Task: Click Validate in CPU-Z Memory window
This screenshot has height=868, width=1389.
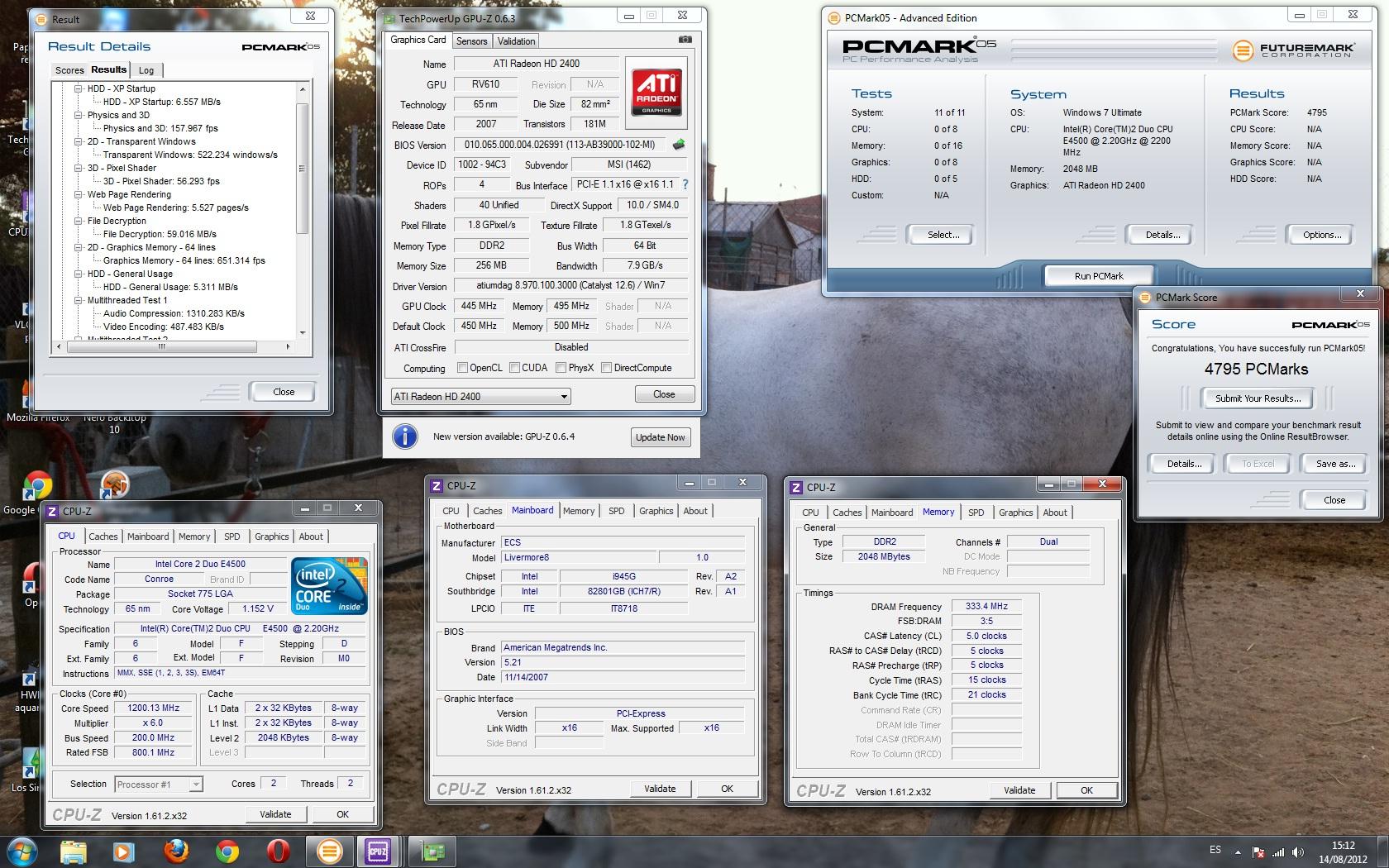Action: (1019, 790)
